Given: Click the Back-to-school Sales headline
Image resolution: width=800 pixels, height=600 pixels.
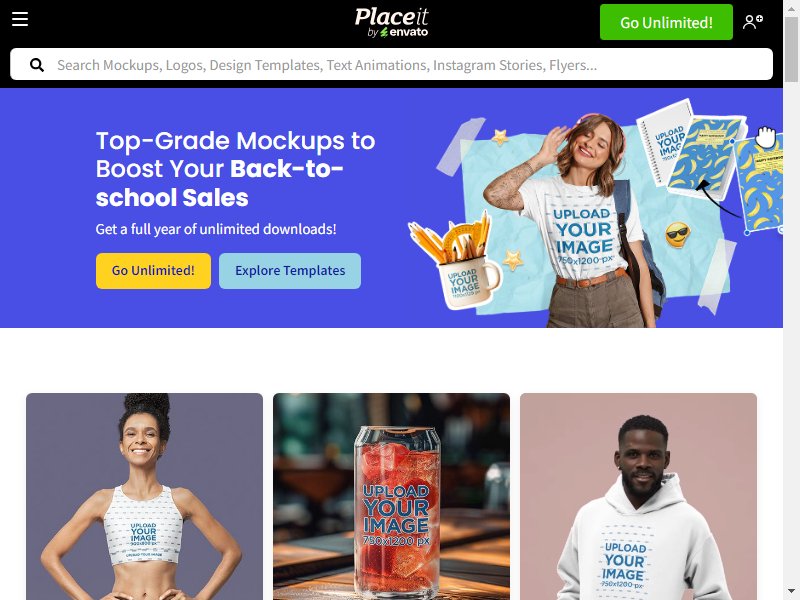Looking at the screenshot, I should coord(235,169).
